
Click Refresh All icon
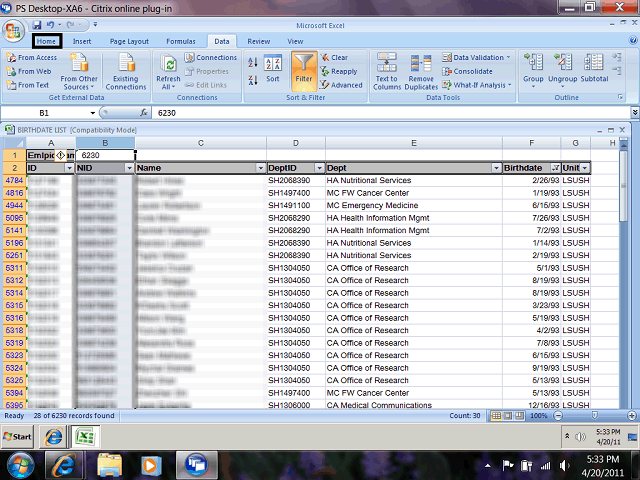(x=168, y=69)
